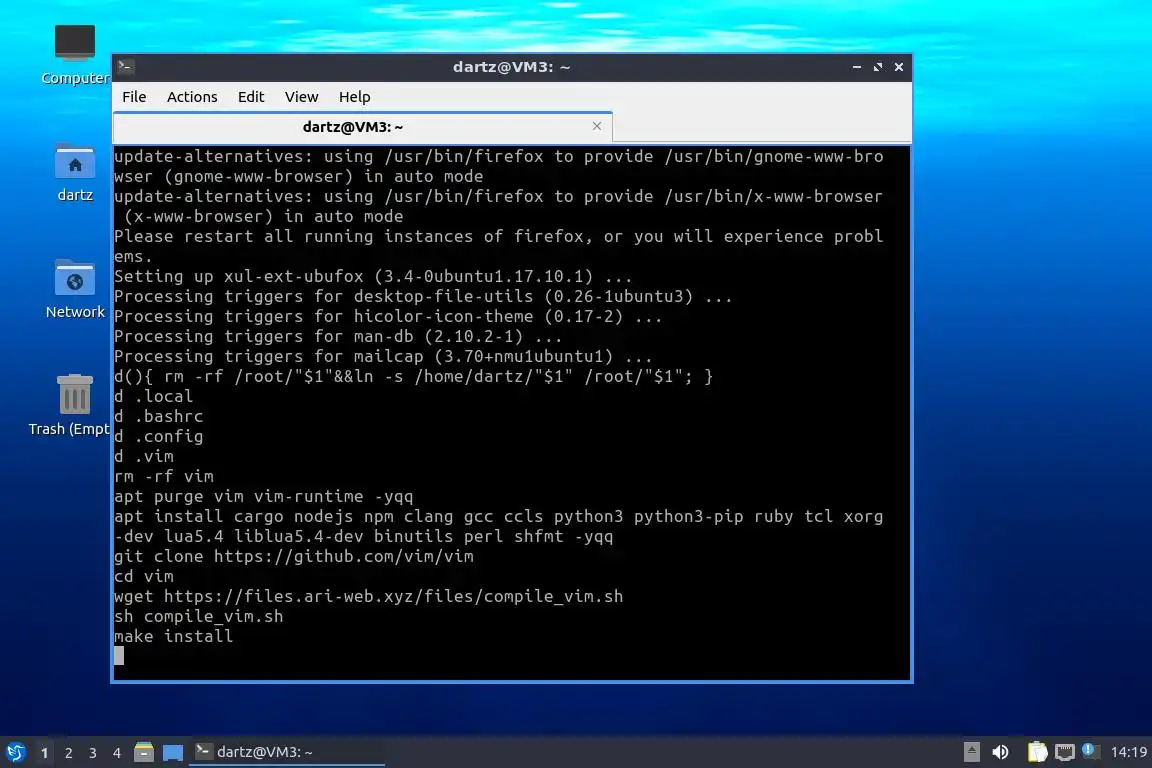
Task: Click the 'd .local' line
Action: click(x=153, y=396)
